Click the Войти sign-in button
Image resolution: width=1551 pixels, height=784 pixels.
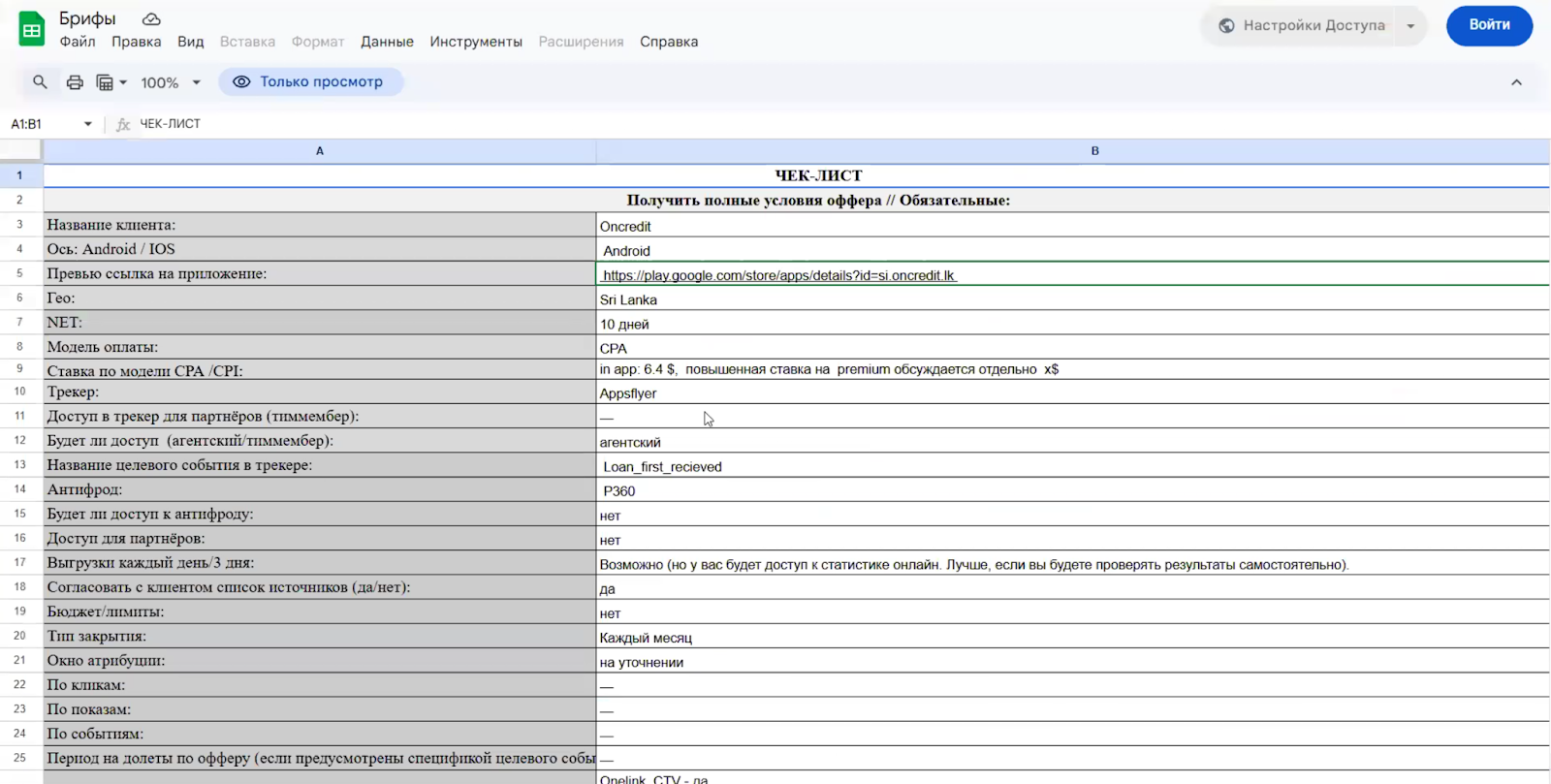click(x=1488, y=25)
